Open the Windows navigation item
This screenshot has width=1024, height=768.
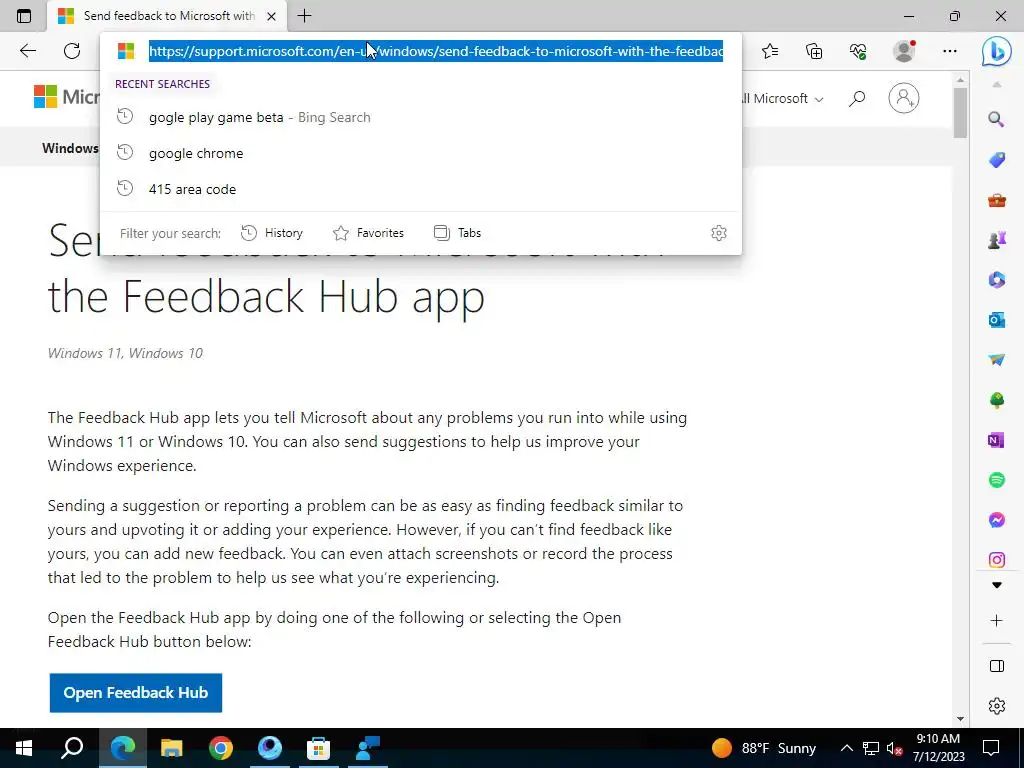[x=71, y=148]
